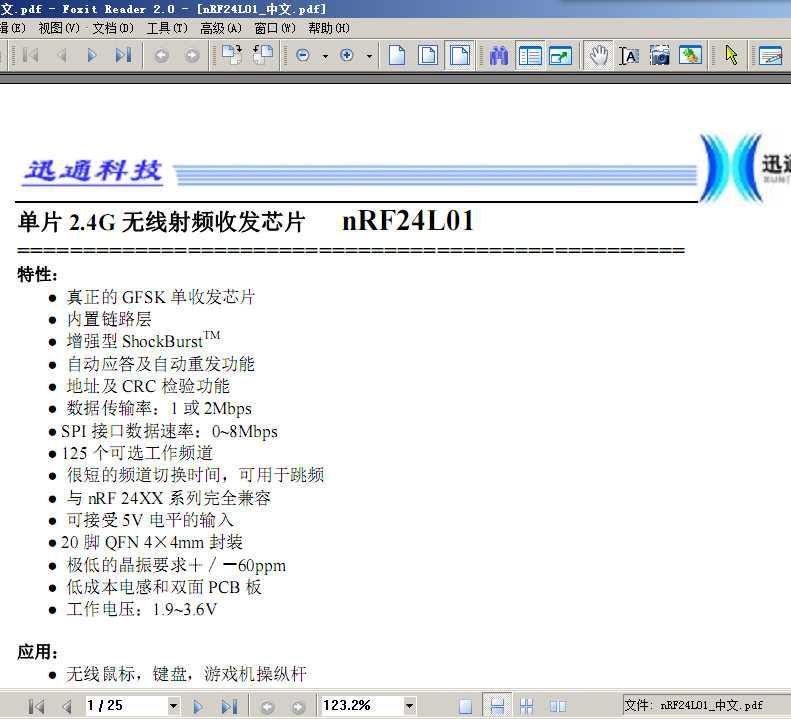Click previous page arrow in top toolbar
Screen dimensions: 791x719
pos(62,55)
